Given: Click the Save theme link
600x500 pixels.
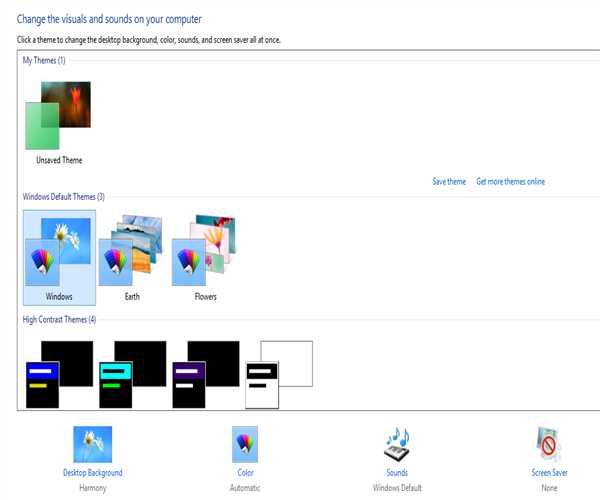Looking at the screenshot, I should [x=449, y=182].
